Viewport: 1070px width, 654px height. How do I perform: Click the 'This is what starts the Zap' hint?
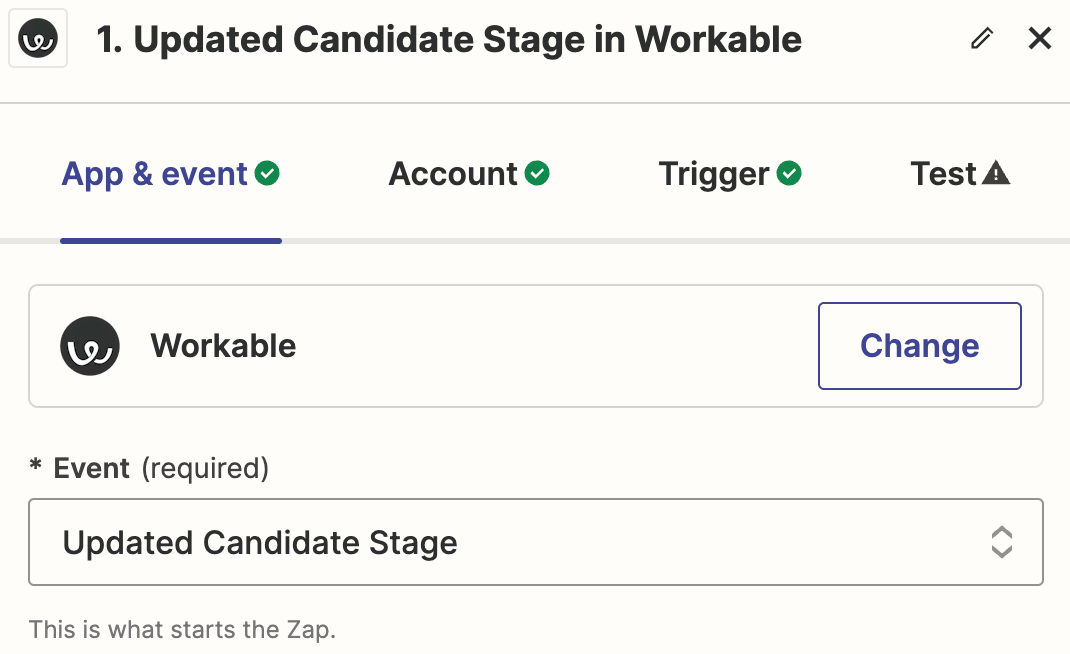click(182, 630)
